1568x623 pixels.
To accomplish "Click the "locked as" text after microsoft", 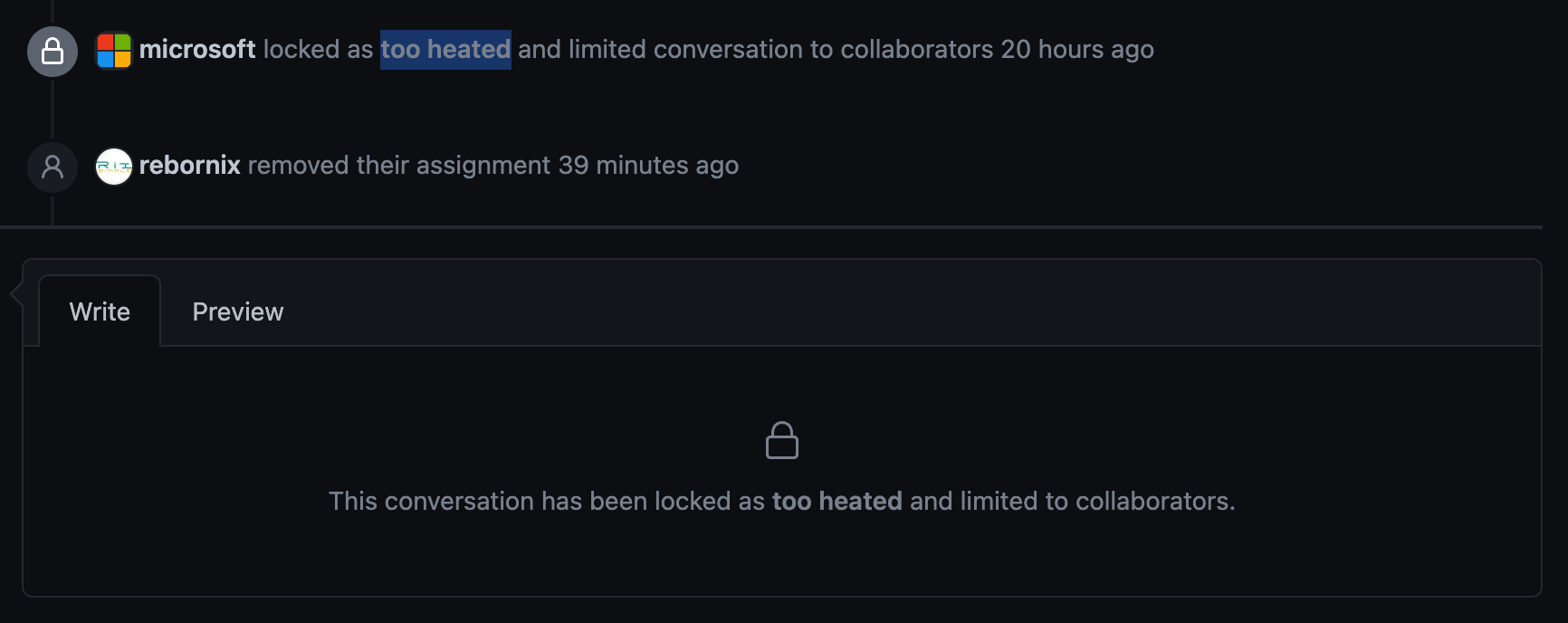I will (318, 50).
